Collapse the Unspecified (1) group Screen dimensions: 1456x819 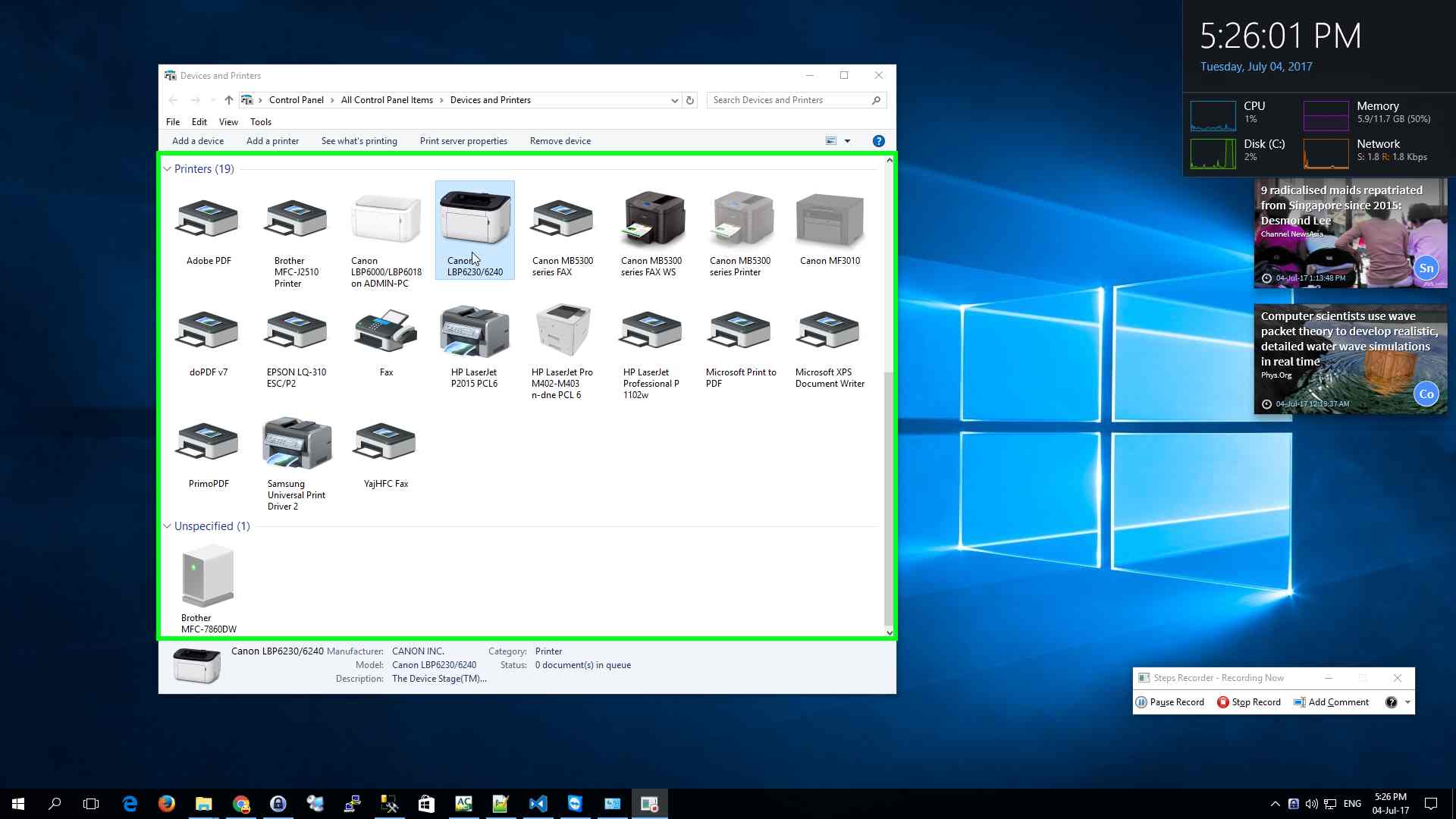click(168, 526)
